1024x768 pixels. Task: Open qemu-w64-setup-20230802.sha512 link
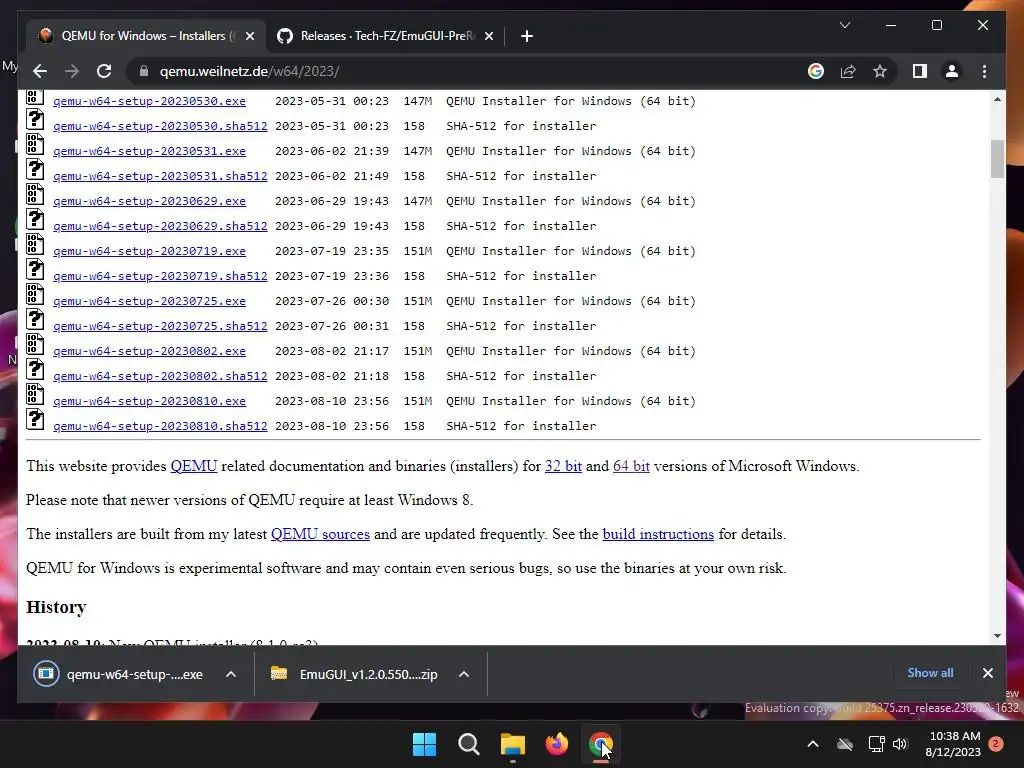(160, 376)
